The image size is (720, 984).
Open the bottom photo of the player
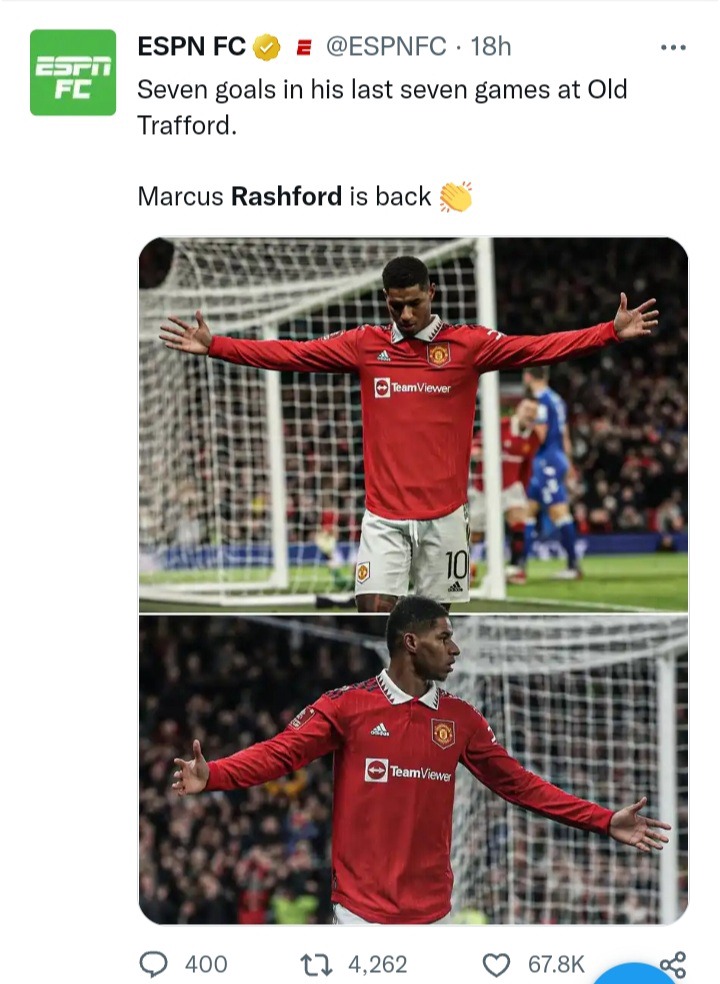(413, 769)
